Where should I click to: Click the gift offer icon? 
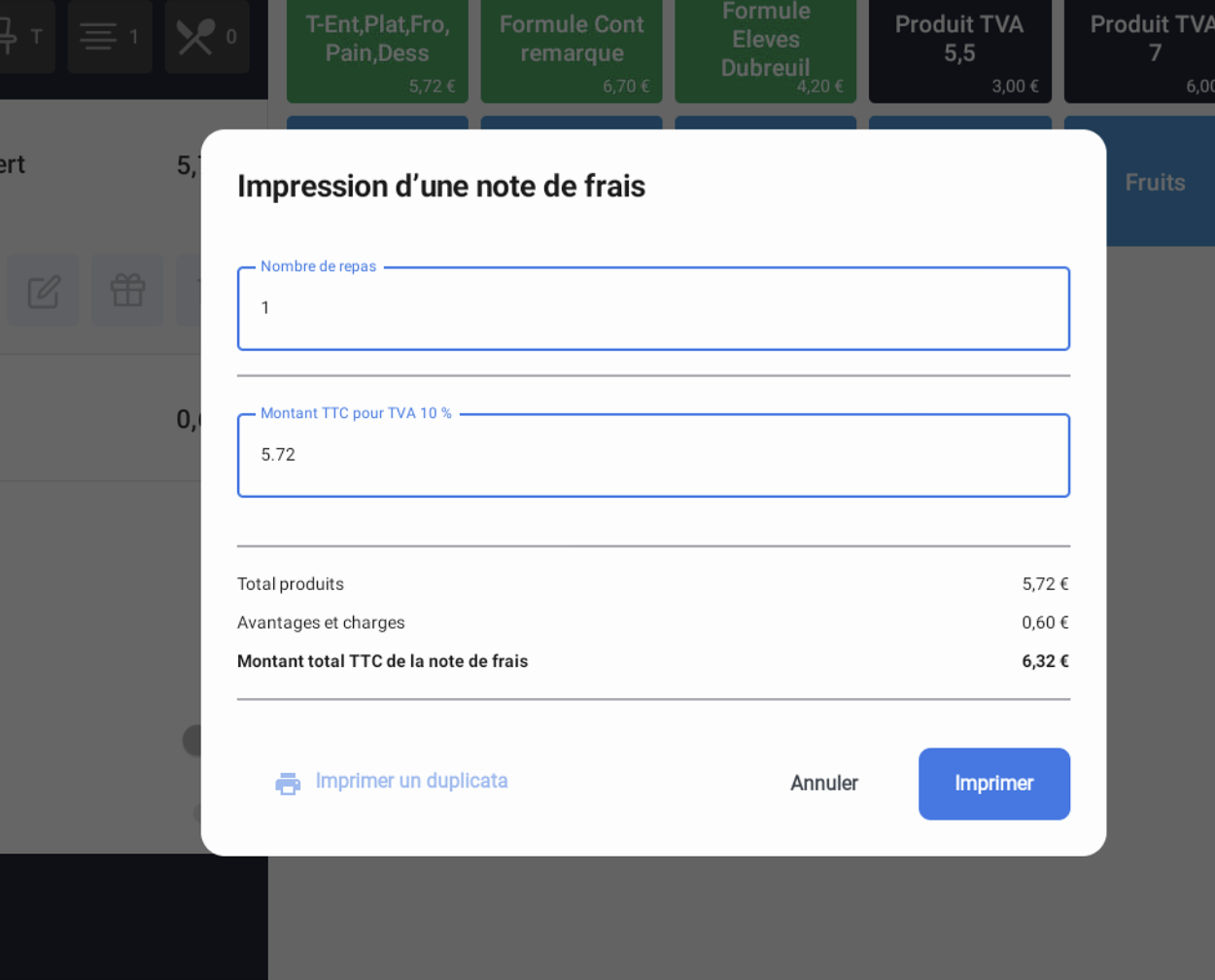click(127, 290)
